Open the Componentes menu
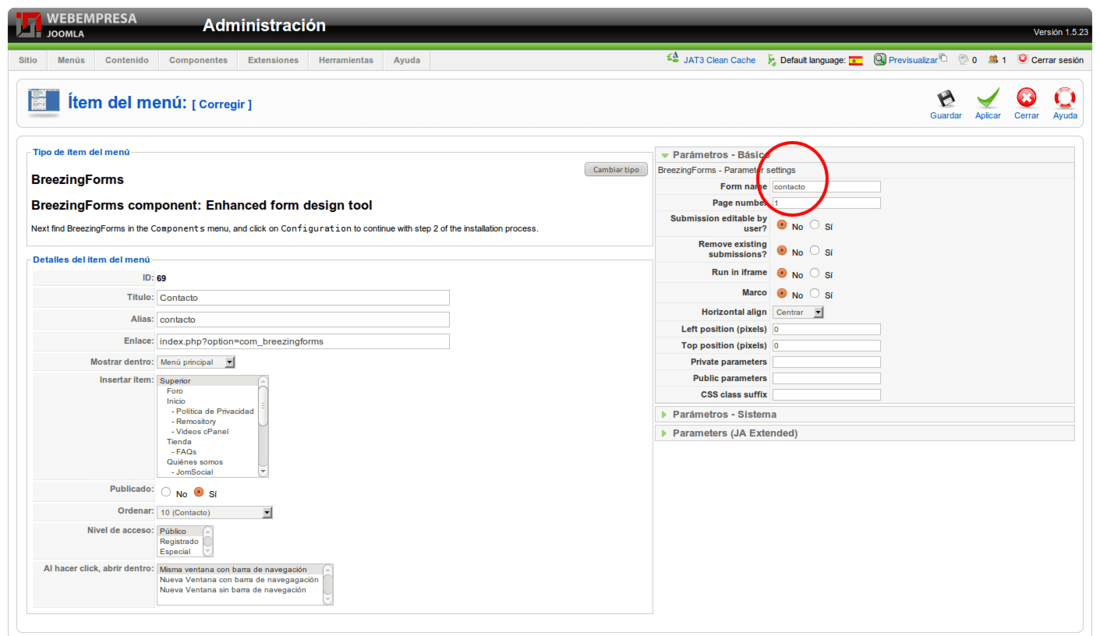This screenshot has width=1100, height=636. tap(198, 60)
